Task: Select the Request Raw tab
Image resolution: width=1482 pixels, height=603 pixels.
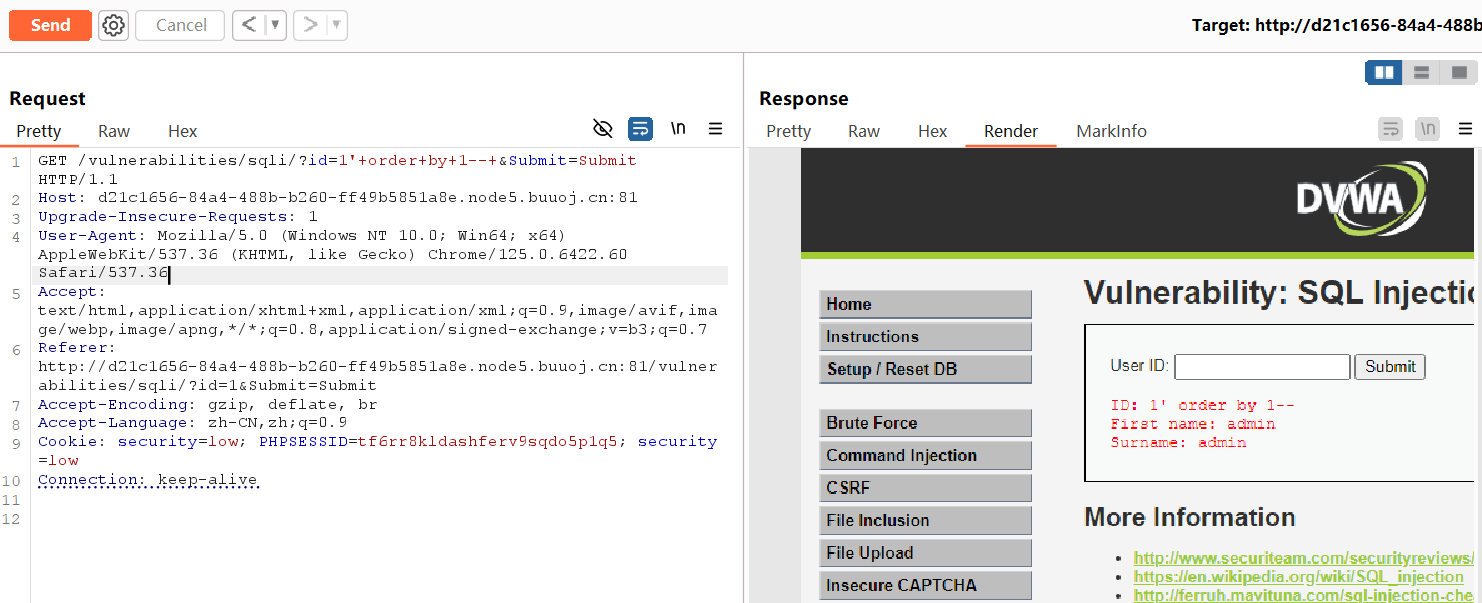Action: 114,131
